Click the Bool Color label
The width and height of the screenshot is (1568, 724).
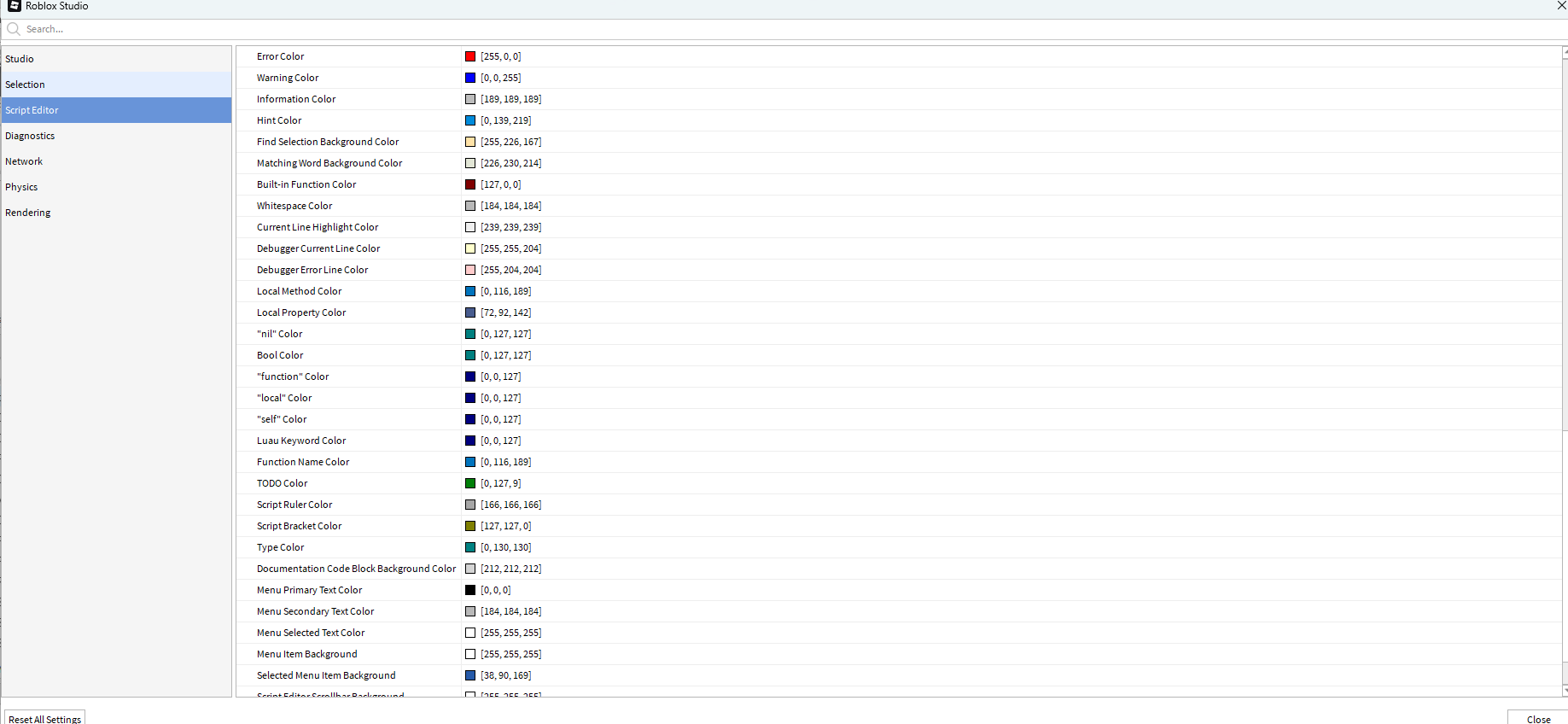point(280,355)
